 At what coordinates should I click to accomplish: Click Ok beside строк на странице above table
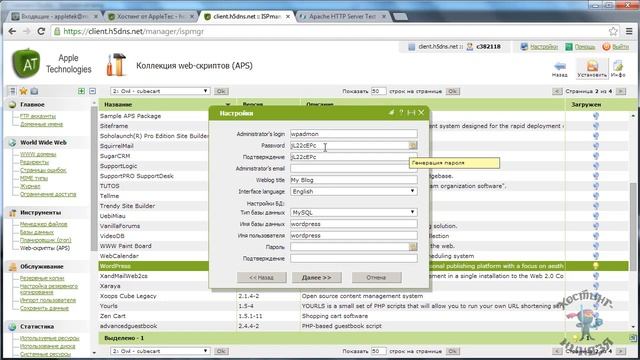coord(453,91)
